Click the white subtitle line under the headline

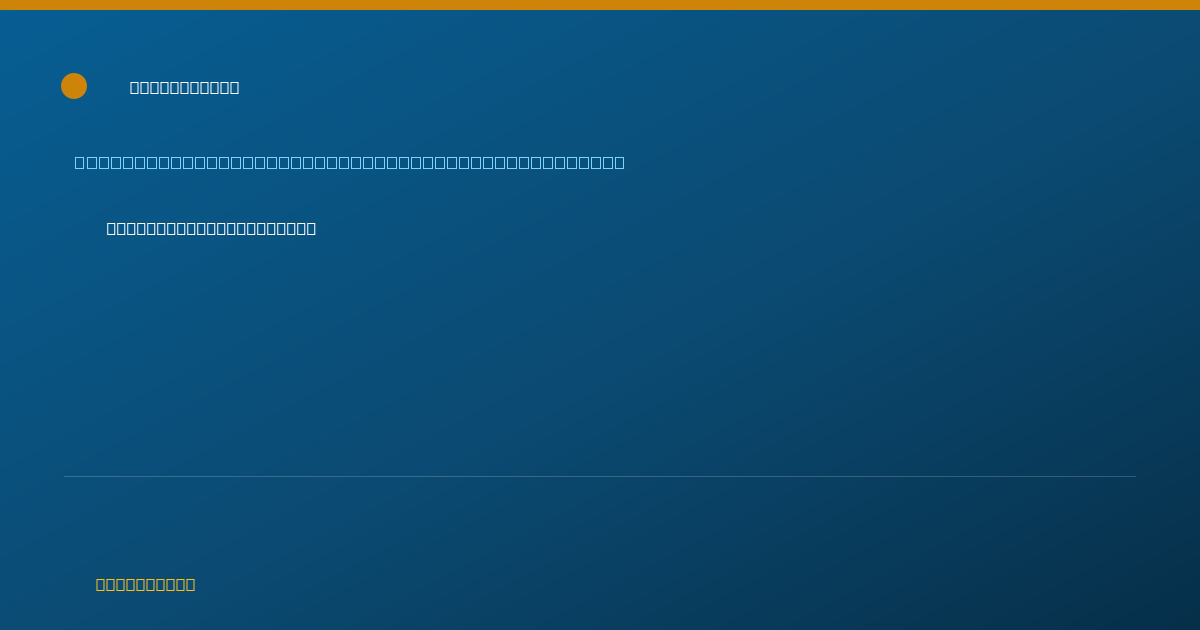211,229
